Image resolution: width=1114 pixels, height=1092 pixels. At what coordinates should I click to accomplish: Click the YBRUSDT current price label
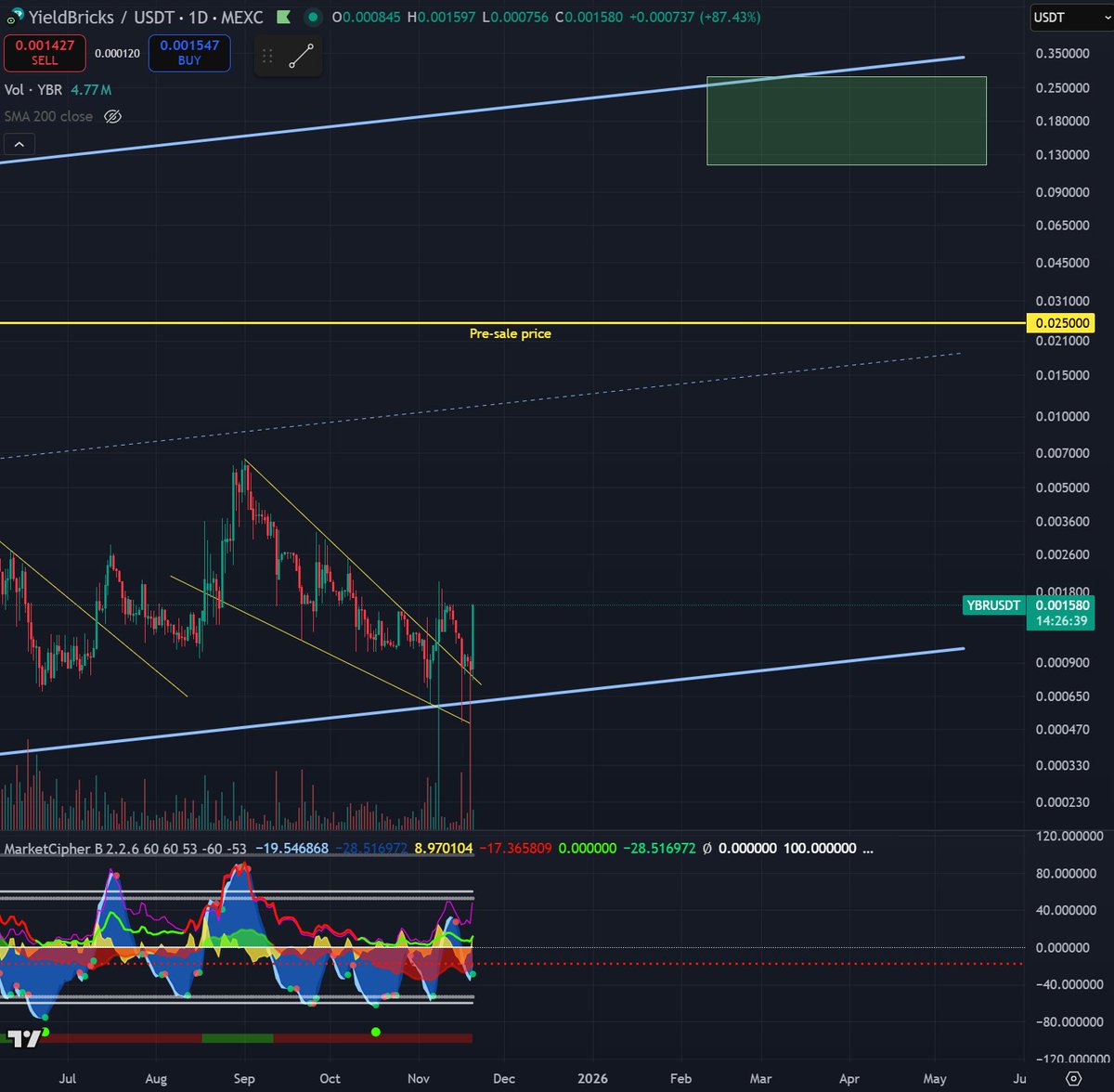[x=993, y=605]
